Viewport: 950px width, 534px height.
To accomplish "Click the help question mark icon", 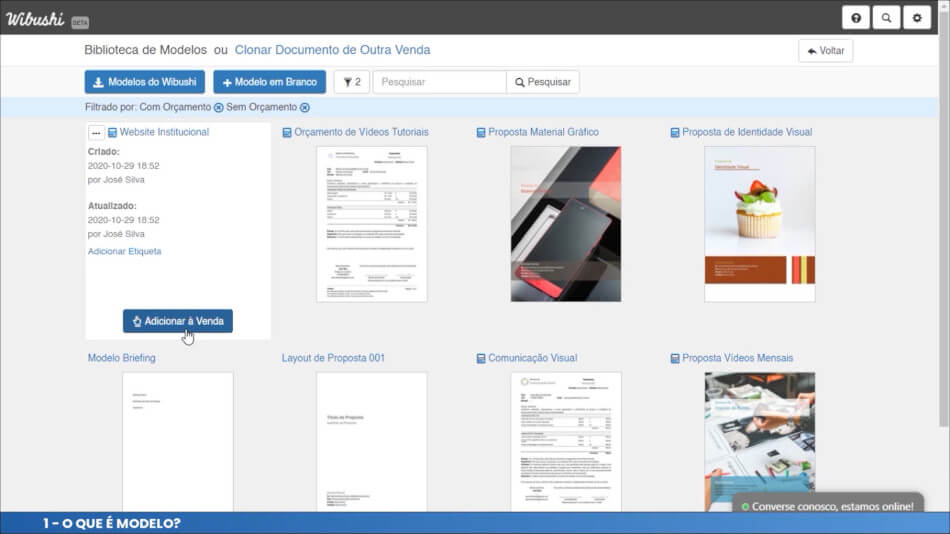I will point(856,18).
